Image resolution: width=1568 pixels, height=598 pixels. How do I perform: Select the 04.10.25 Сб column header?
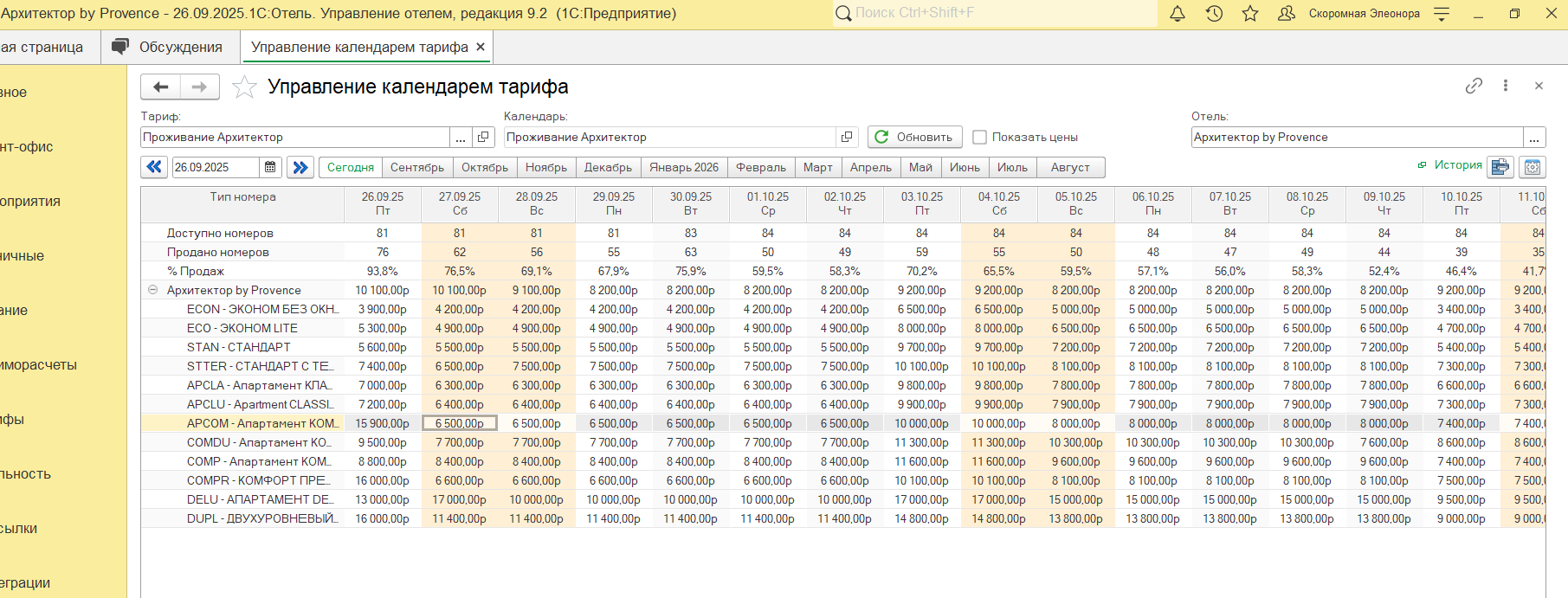[x=999, y=203]
